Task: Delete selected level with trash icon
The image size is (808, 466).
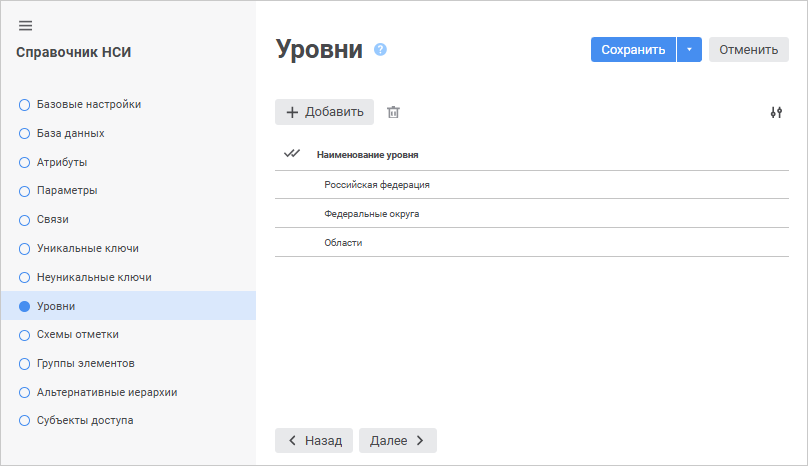Action: tap(393, 112)
